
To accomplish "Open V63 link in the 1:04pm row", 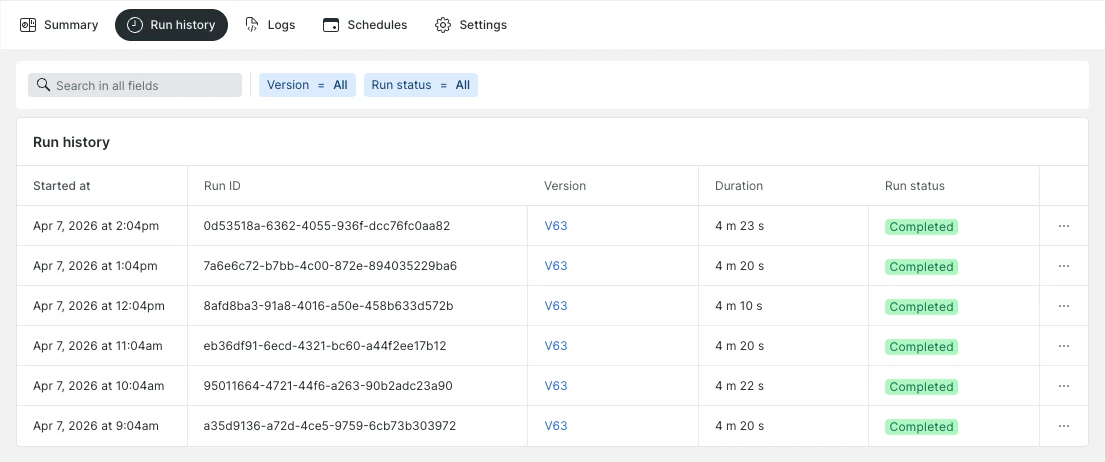I will coord(556,266).
